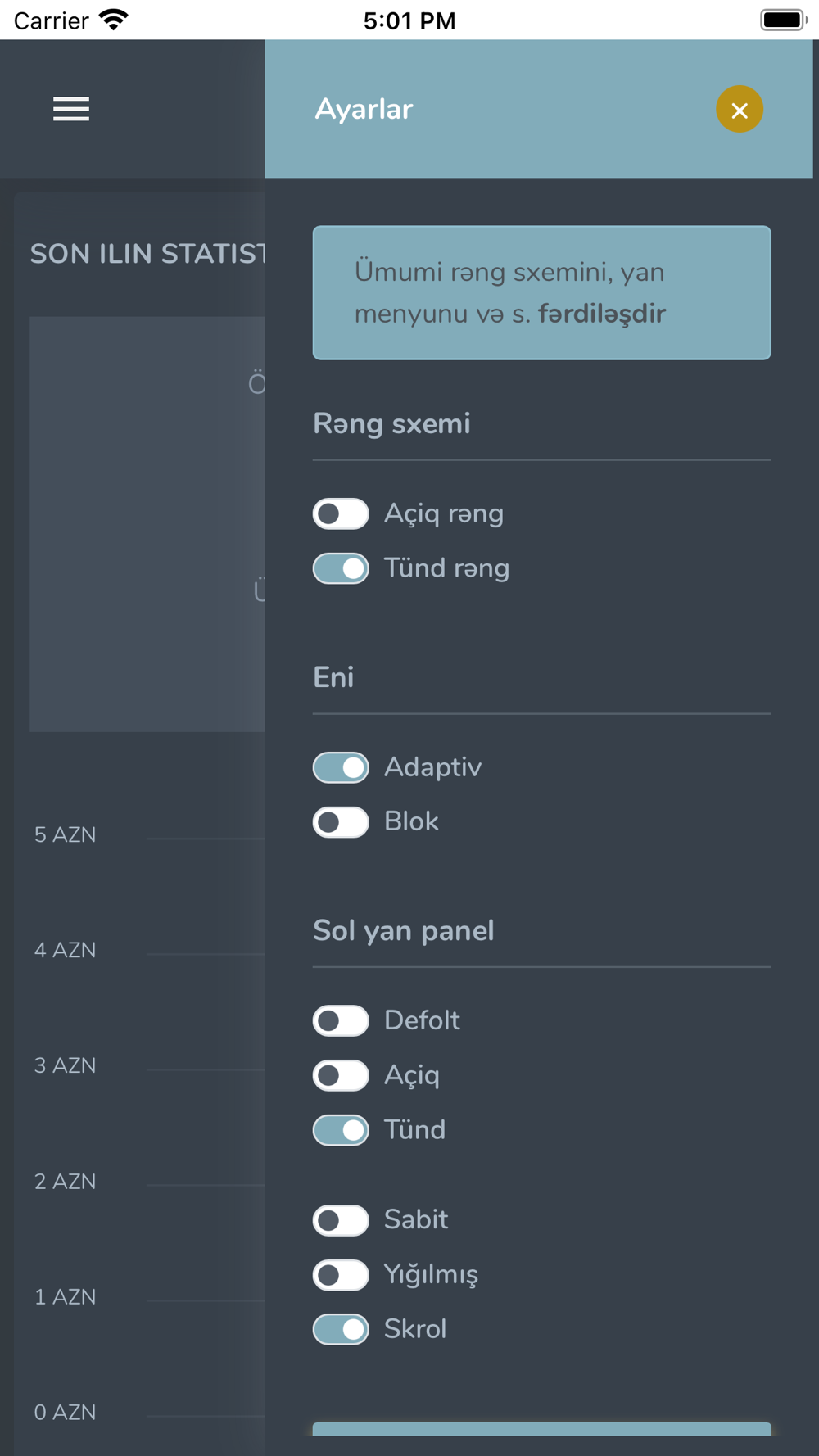Open the hamburger menu
Image resolution: width=819 pixels, height=1456 pixels.
tap(71, 109)
